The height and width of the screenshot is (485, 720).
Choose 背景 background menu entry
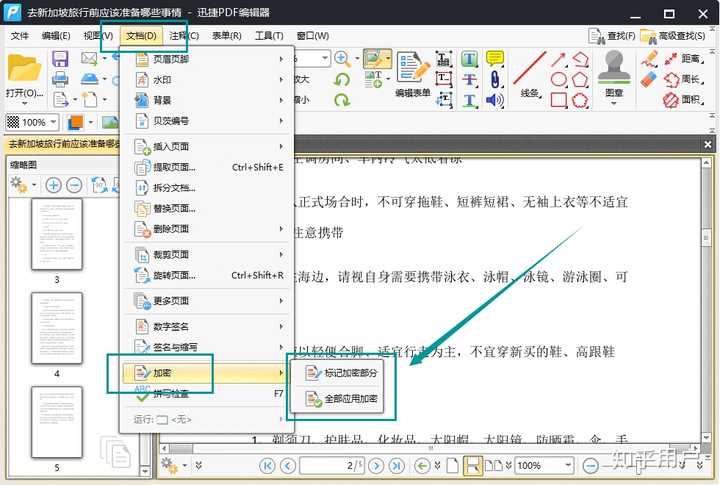point(207,100)
